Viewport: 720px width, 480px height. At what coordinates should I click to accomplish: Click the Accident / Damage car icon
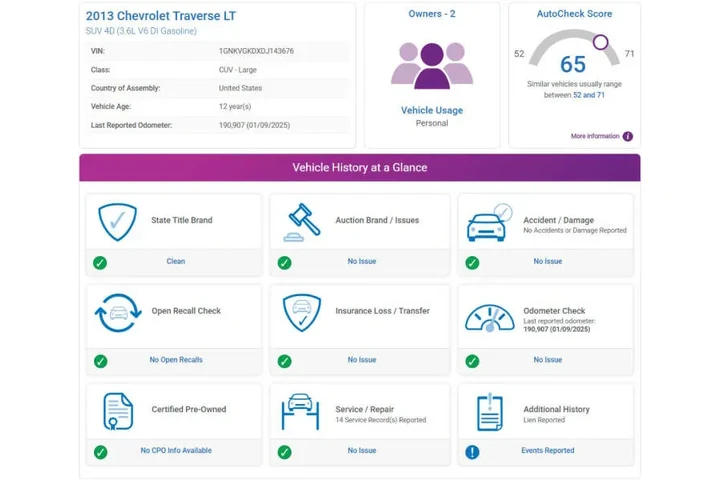[x=489, y=223]
